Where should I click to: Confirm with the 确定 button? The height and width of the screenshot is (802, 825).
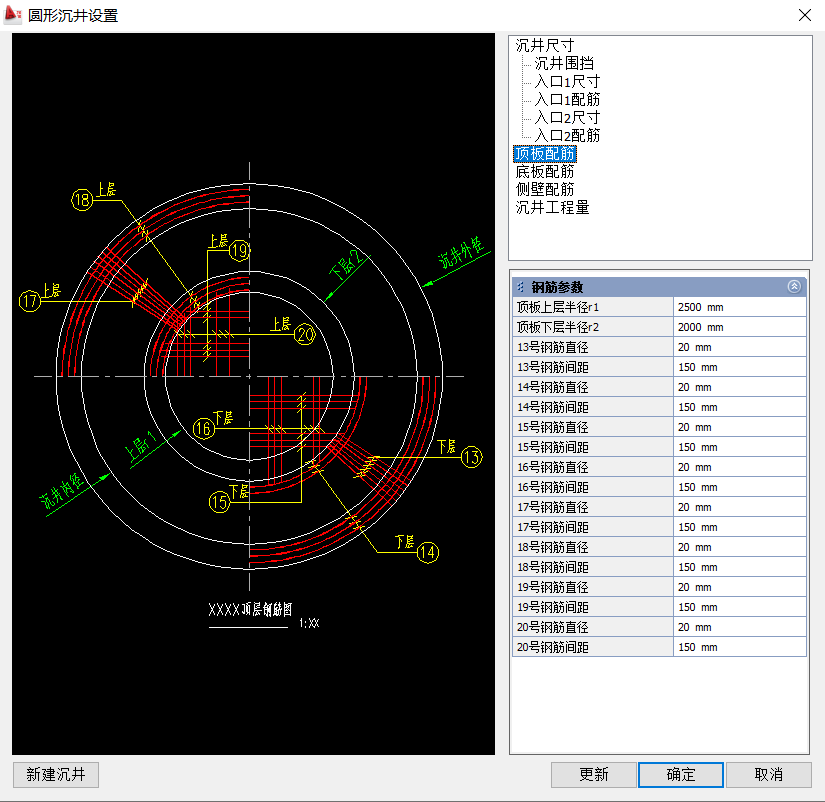coord(680,774)
